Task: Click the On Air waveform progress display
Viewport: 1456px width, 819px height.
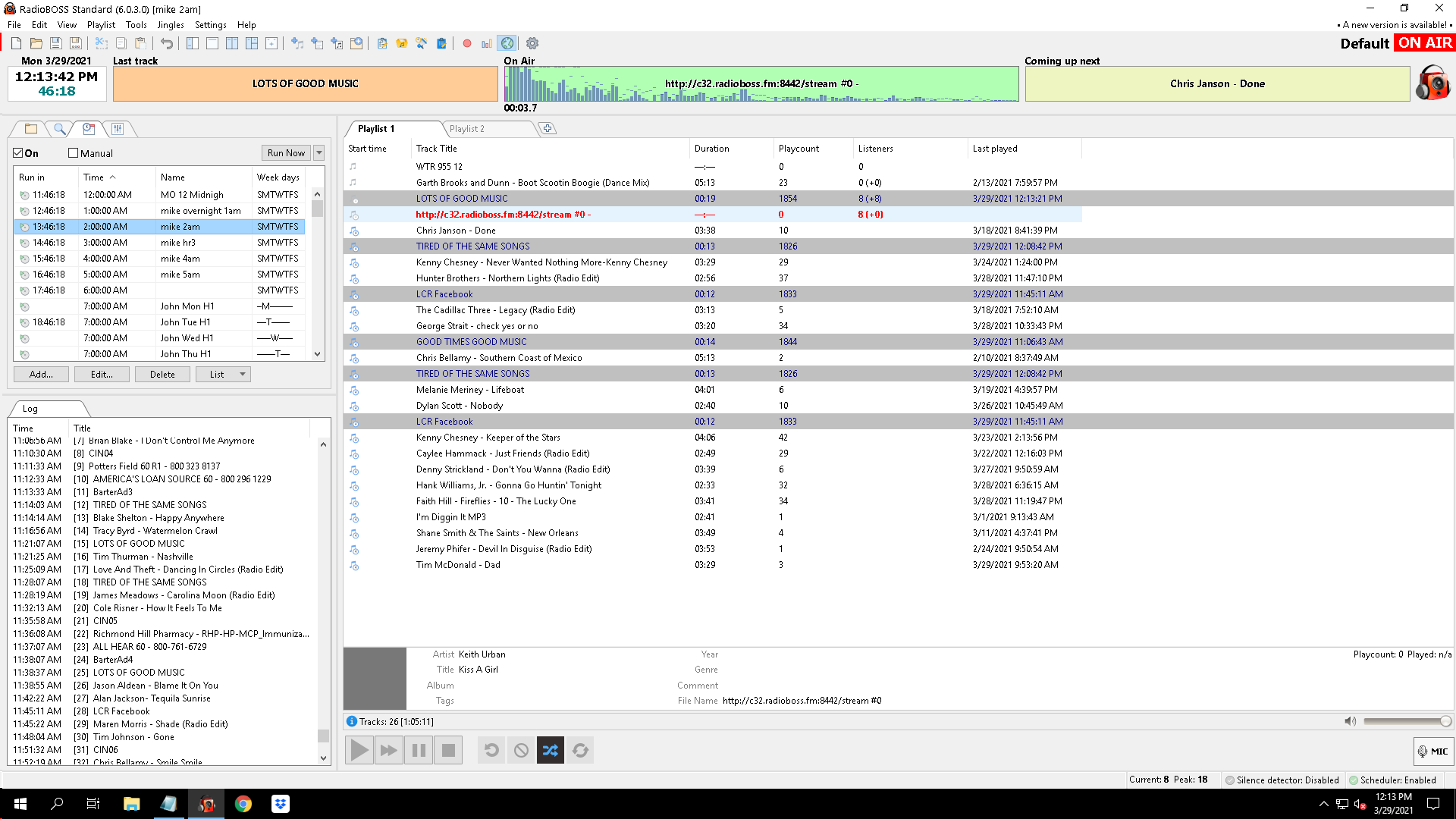Action: point(761,83)
